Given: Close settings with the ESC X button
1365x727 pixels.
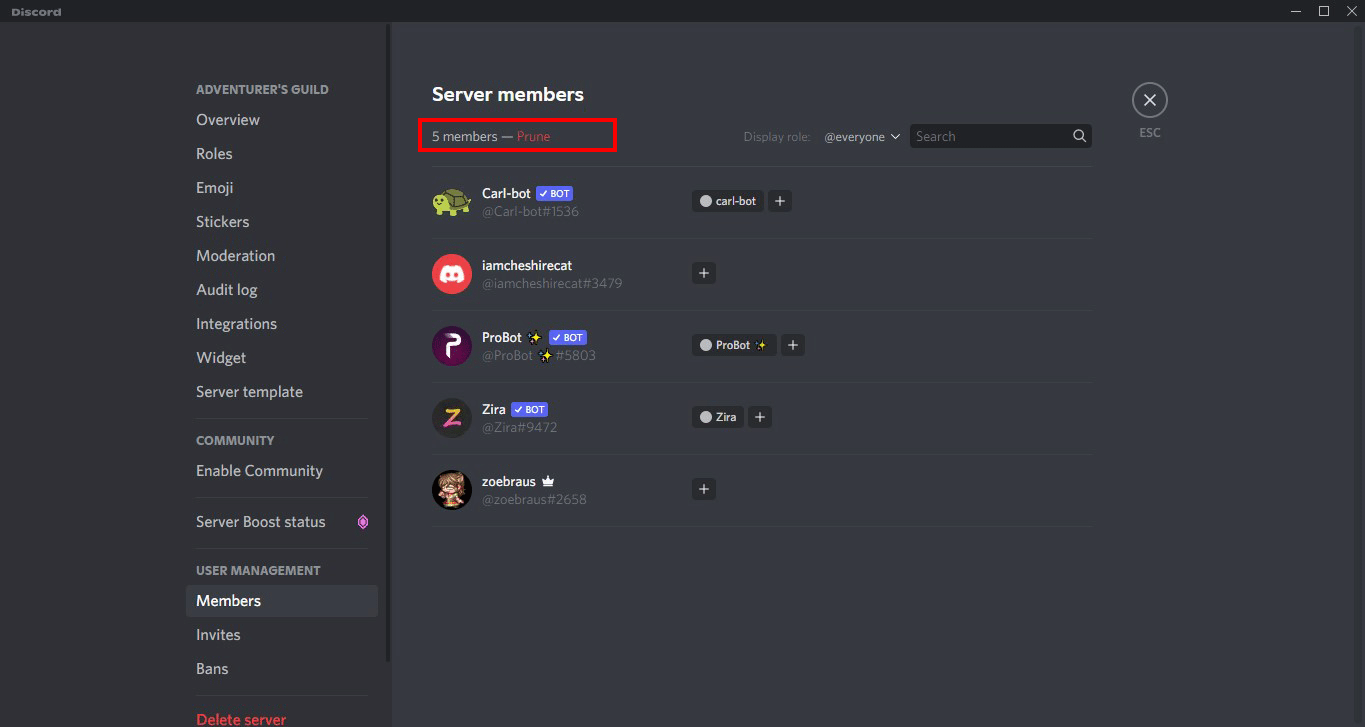Looking at the screenshot, I should (x=1150, y=100).
